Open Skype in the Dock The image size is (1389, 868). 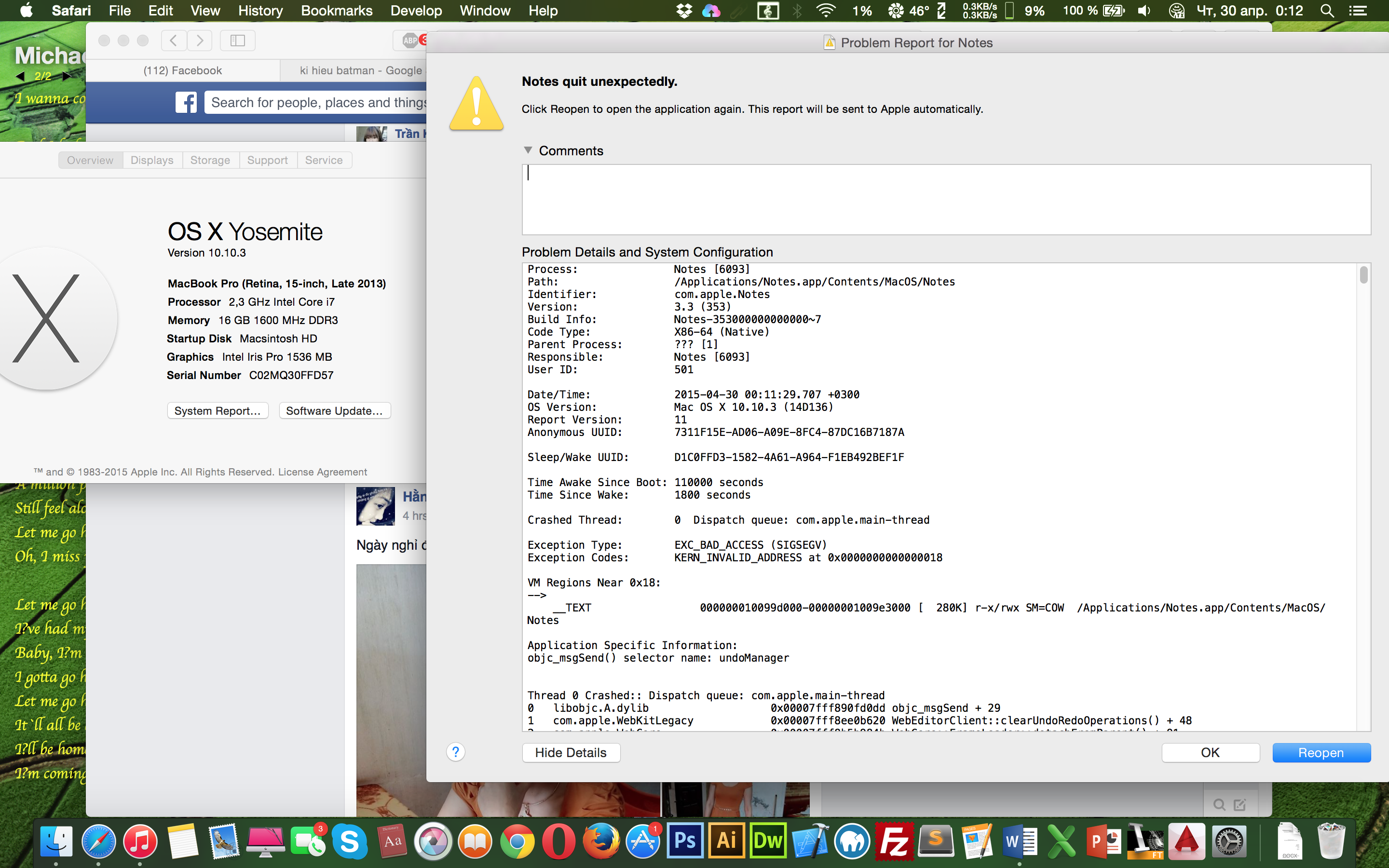pyautogui.click(x=350, y=841)
